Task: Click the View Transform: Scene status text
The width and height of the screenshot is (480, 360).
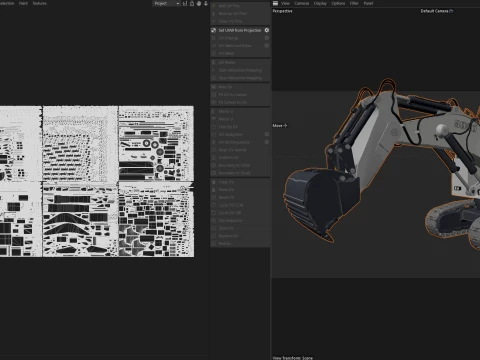Action: click(293, 358)
